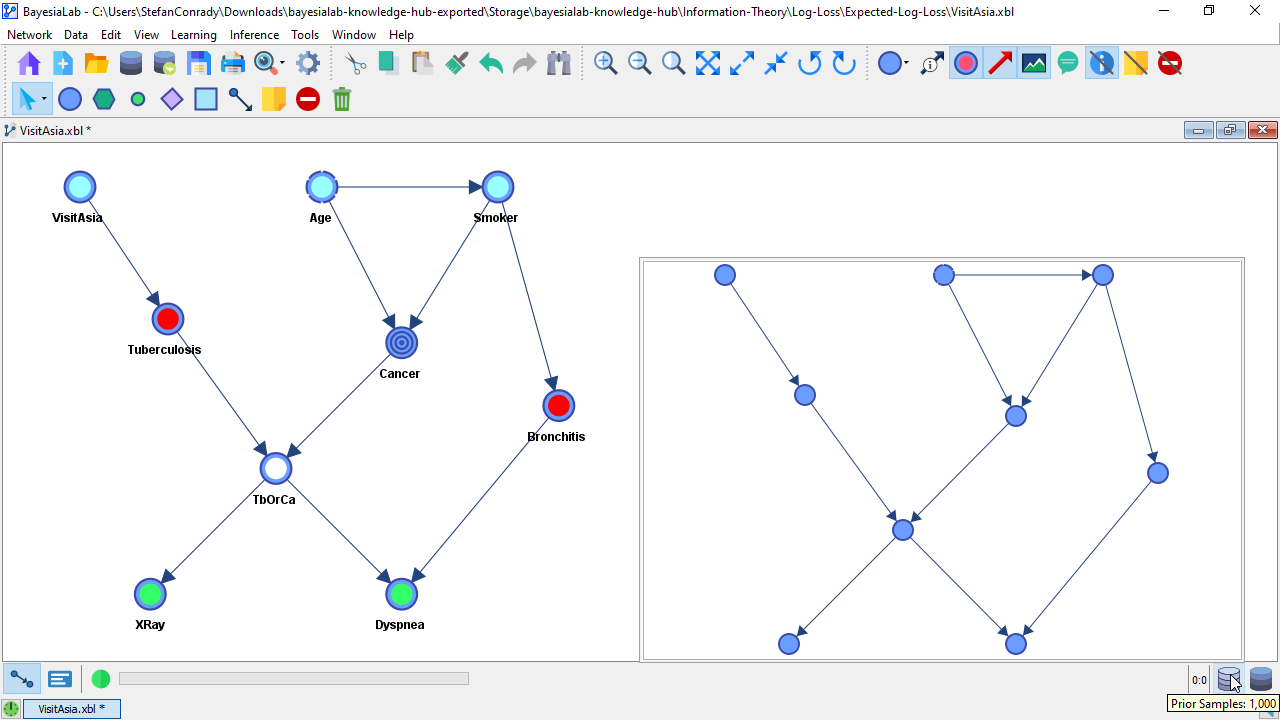Image resolution: width=1280 pixels, height=720 pixels.
Task: Click the green status indicator circle
Action: [101, 679]
